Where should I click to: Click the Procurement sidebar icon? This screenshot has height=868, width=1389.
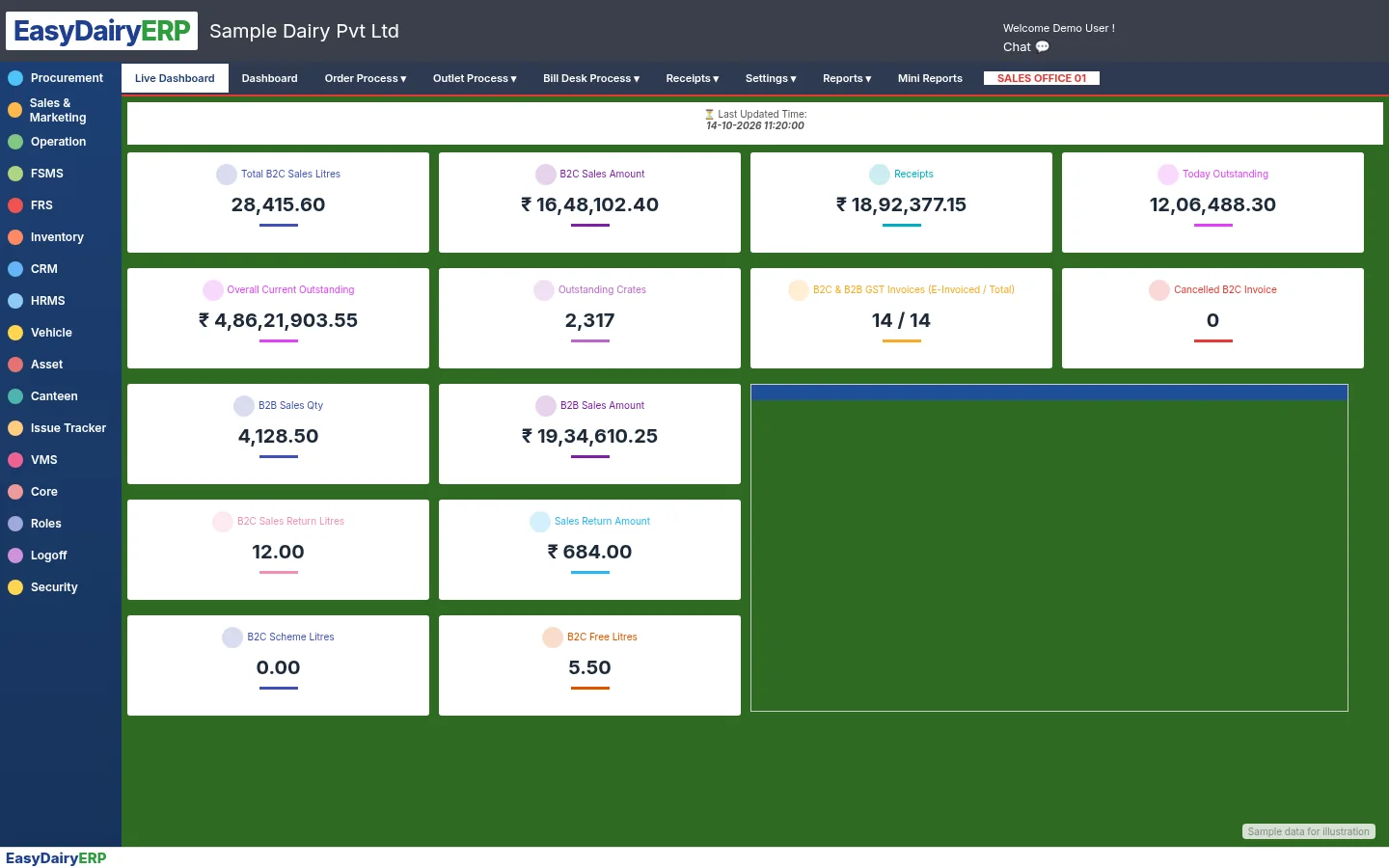pyautogui.click(x=15, y=78)
